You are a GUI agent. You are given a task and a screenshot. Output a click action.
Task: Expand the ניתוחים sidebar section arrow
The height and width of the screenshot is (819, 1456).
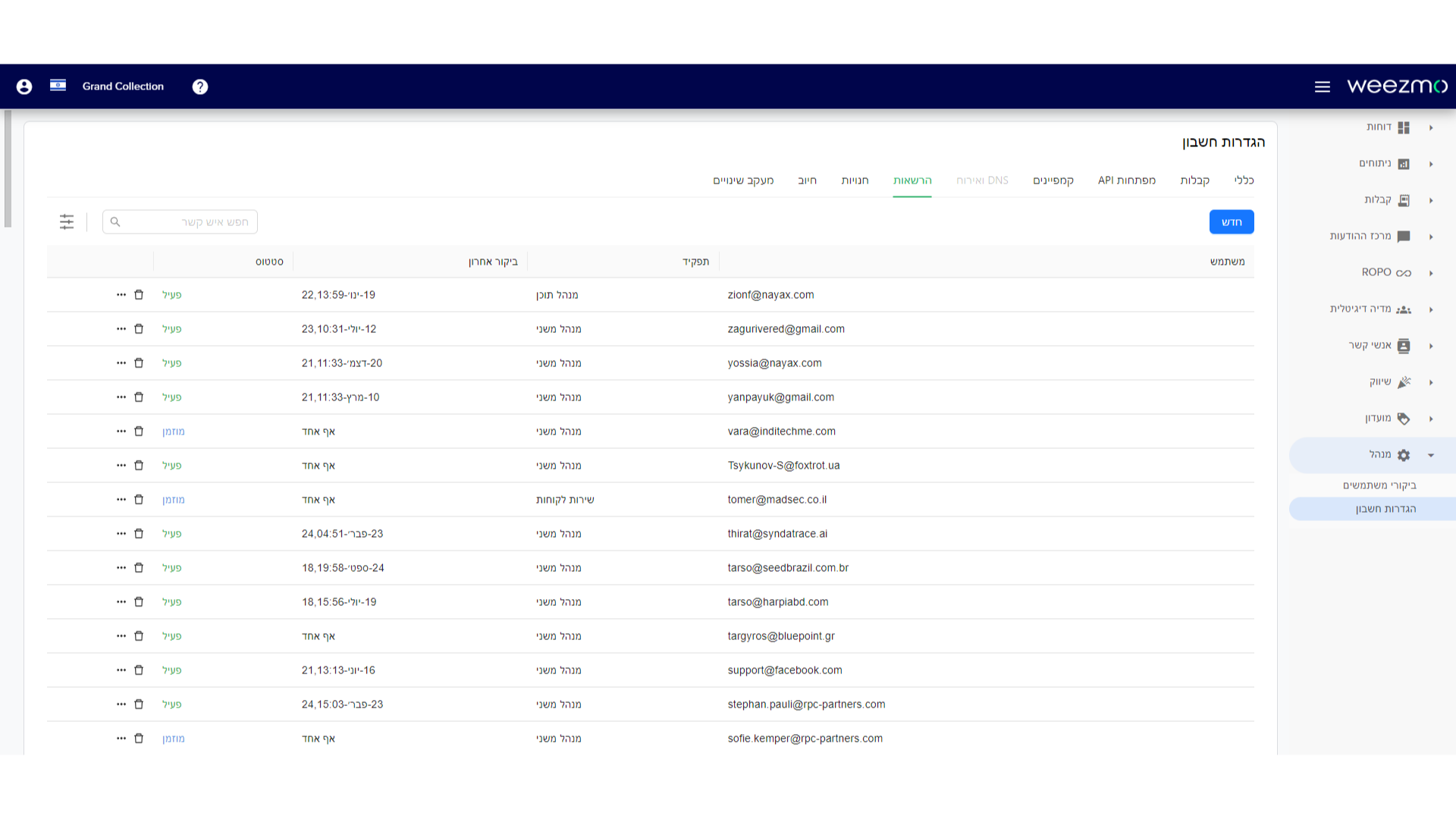point(1431,164)
